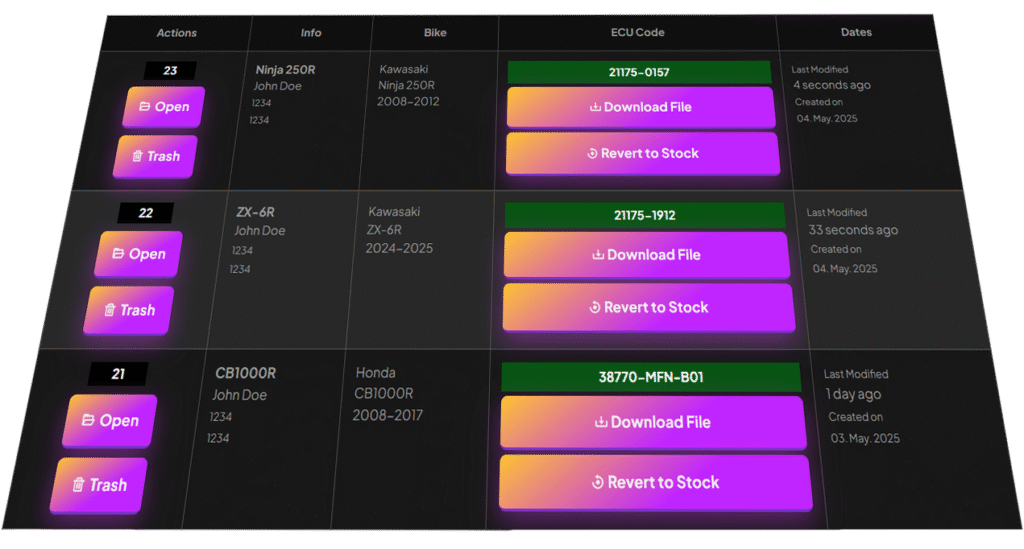Select the Actions column header
The width and height of the screenshot is (1024, 549).
click(177, 33)
